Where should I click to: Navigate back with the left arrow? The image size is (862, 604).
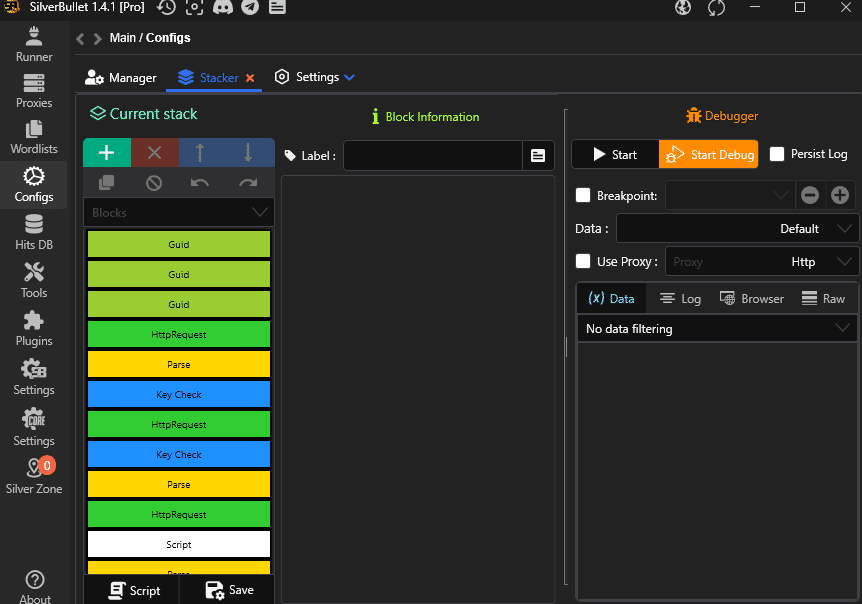pos(81,38)
